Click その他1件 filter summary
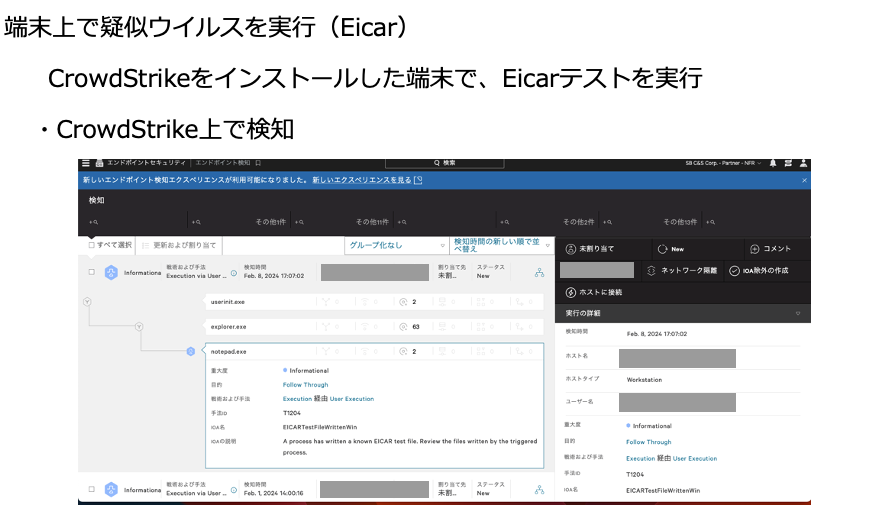Viewport: 886px width, 530px height. (271, 222)
